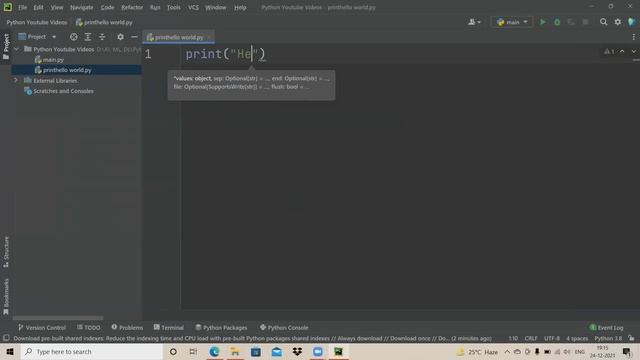Toggle the Bookmarks tool window side tab

pos(6,297)
